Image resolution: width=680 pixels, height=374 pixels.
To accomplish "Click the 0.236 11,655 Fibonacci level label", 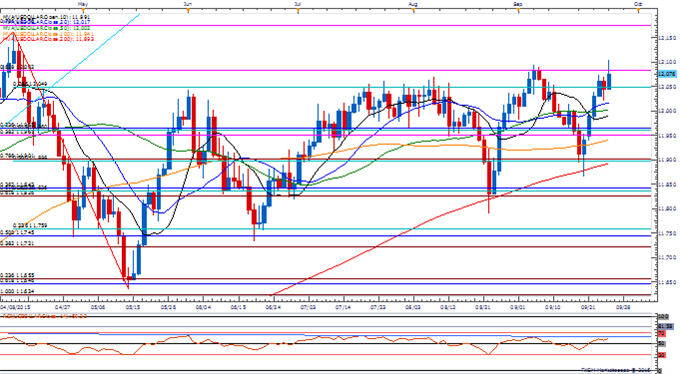I will coord(17,276).
